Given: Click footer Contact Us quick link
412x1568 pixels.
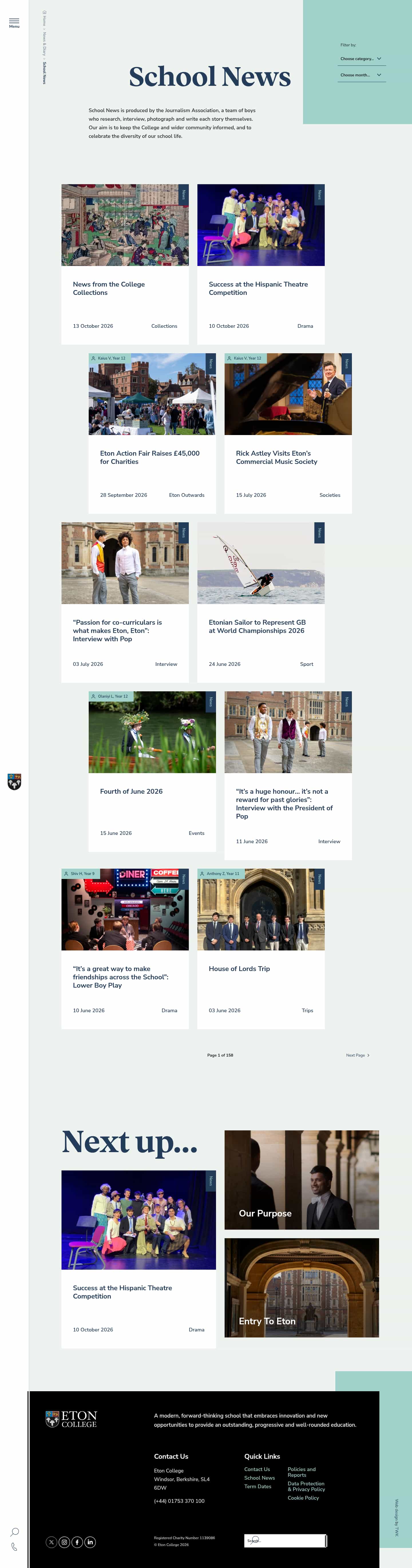Looking at the screenshot, I should (x=257, y=1469).
